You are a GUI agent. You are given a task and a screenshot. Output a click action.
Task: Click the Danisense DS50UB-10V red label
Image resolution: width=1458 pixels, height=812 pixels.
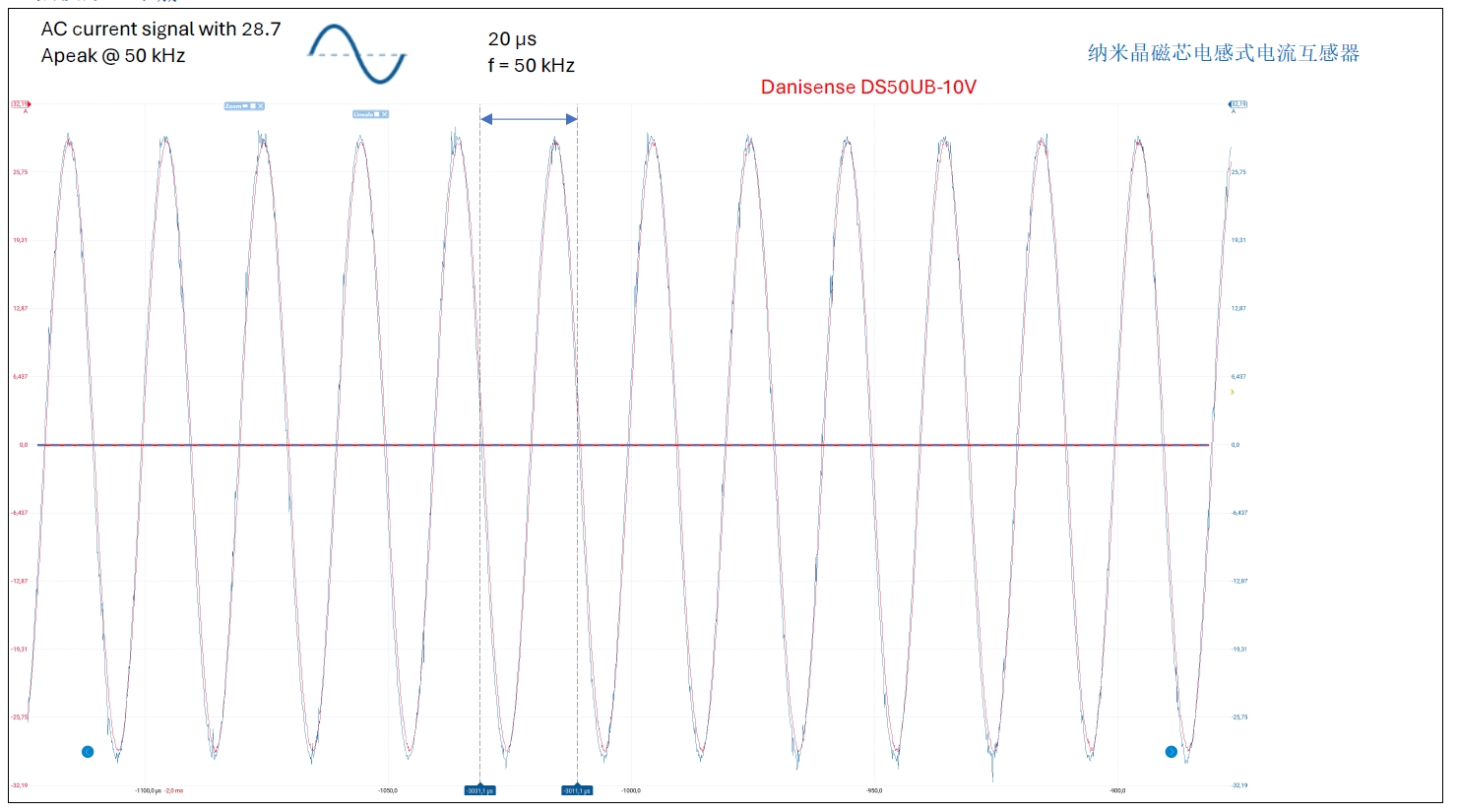click(x=868, y=87)
